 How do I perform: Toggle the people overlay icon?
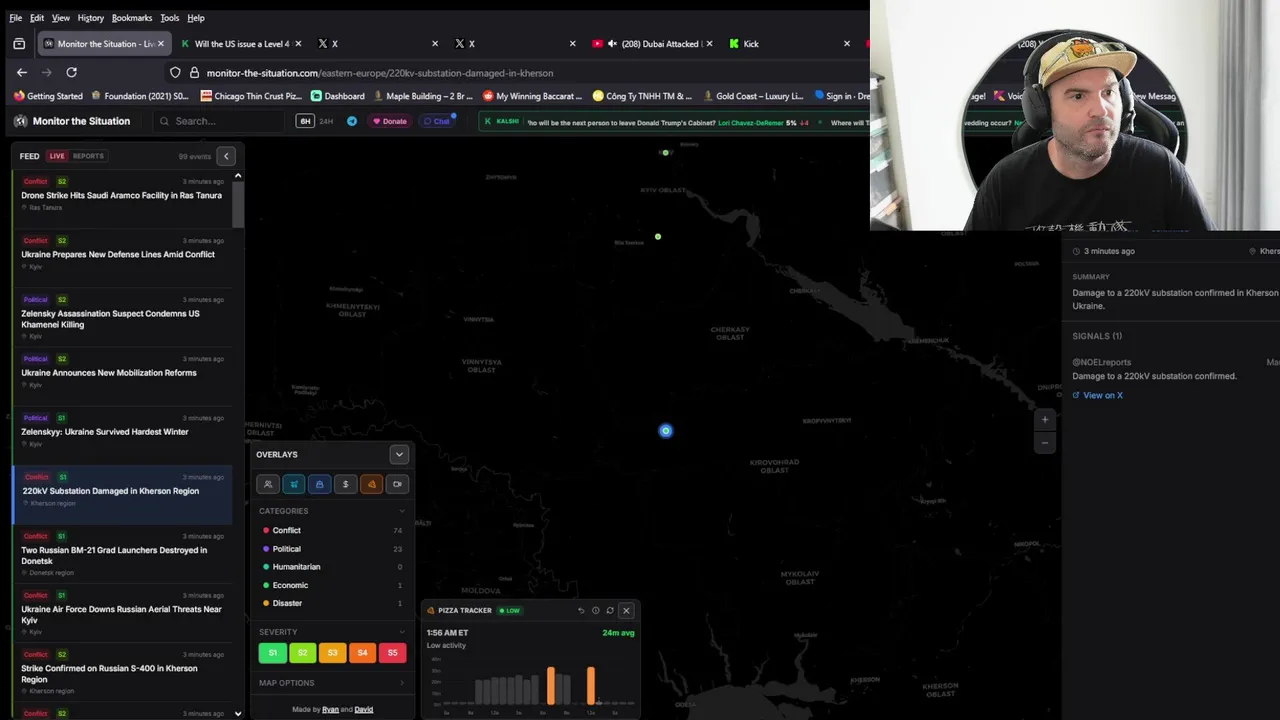[268, 484]
